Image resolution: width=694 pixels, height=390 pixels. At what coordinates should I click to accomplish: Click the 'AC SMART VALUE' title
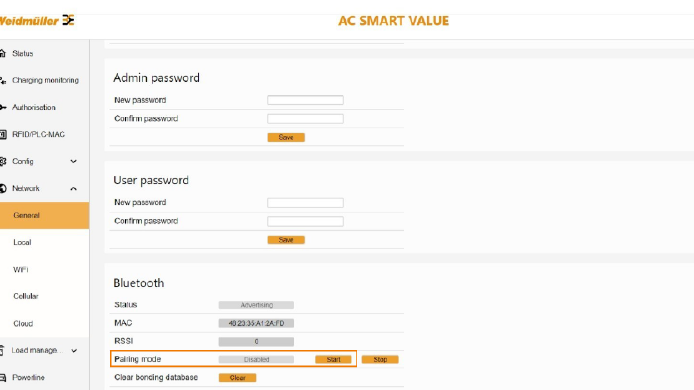tap(393, 21)
